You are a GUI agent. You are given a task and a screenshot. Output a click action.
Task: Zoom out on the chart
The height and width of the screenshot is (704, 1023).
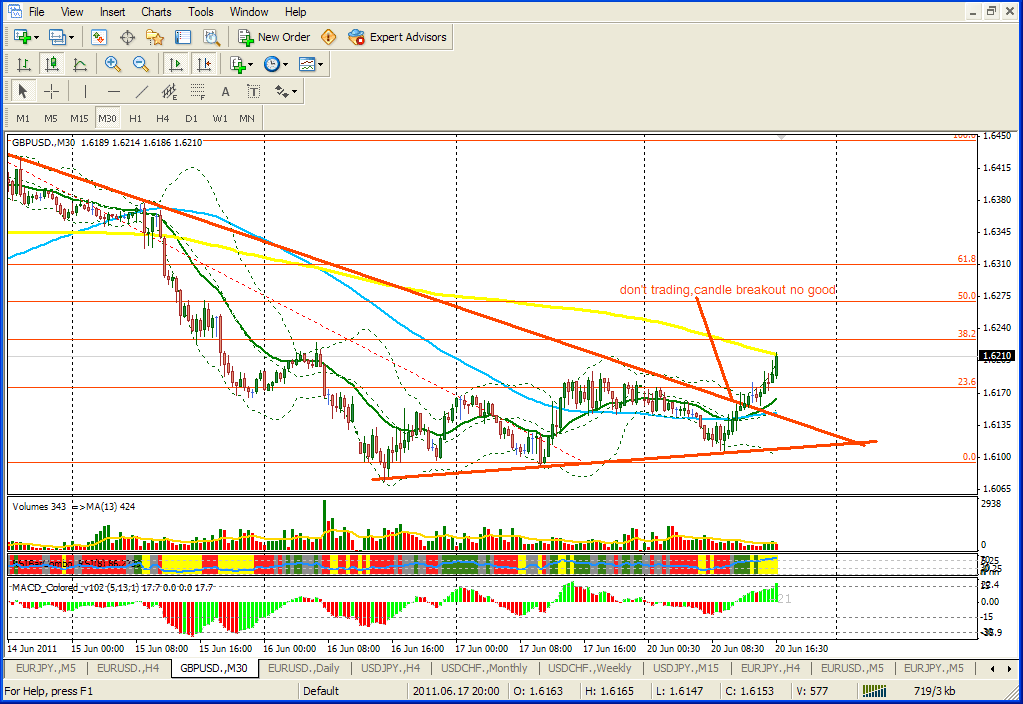coord(141,64)
